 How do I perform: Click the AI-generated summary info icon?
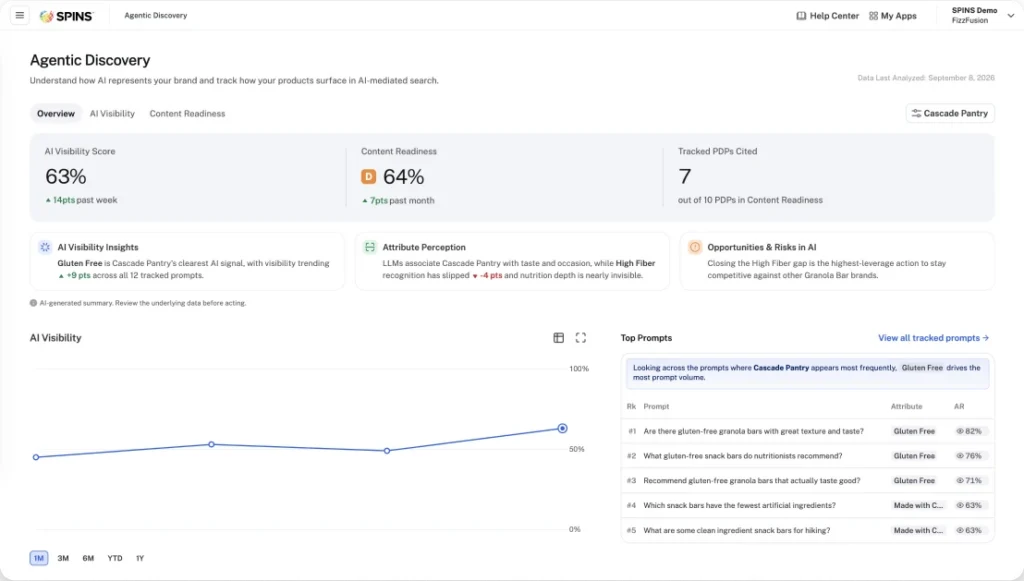coord(33,303)
